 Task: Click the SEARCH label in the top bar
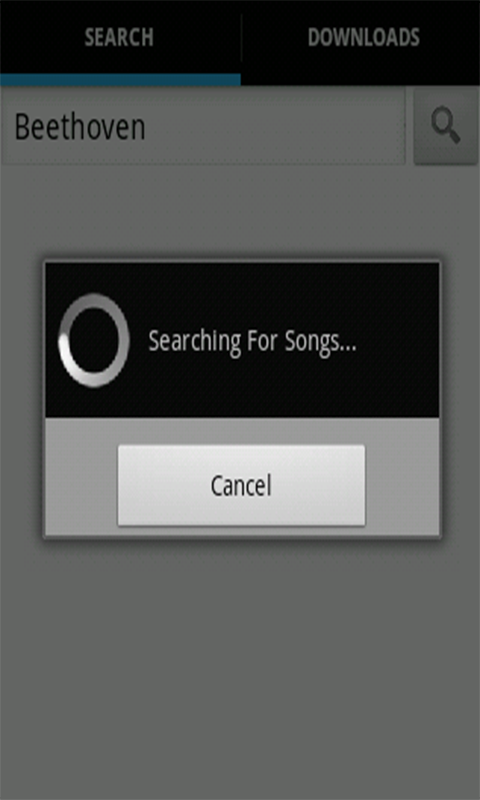coord(119,38)
